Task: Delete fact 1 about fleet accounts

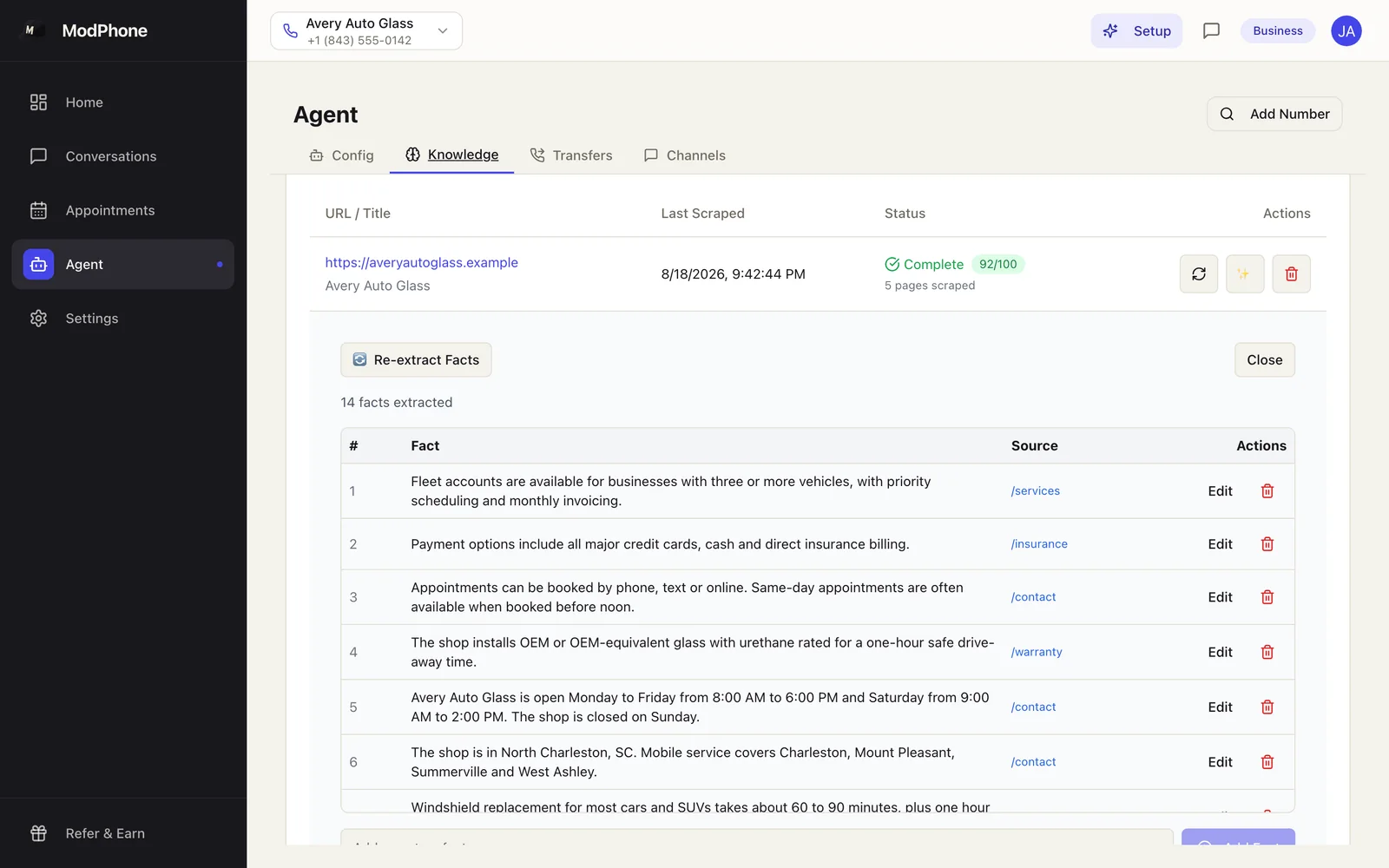Action: (x=1267, y=491)
